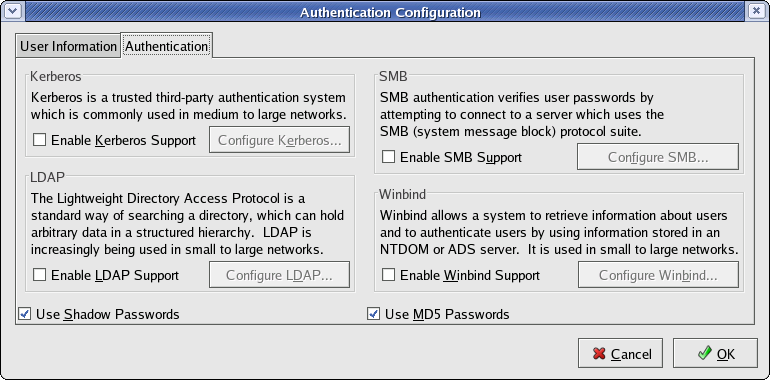The height and width of the screenshot is (380, 770).
Task: Enable Kerberos Support checkbox
Action: [x=40, y=140]
